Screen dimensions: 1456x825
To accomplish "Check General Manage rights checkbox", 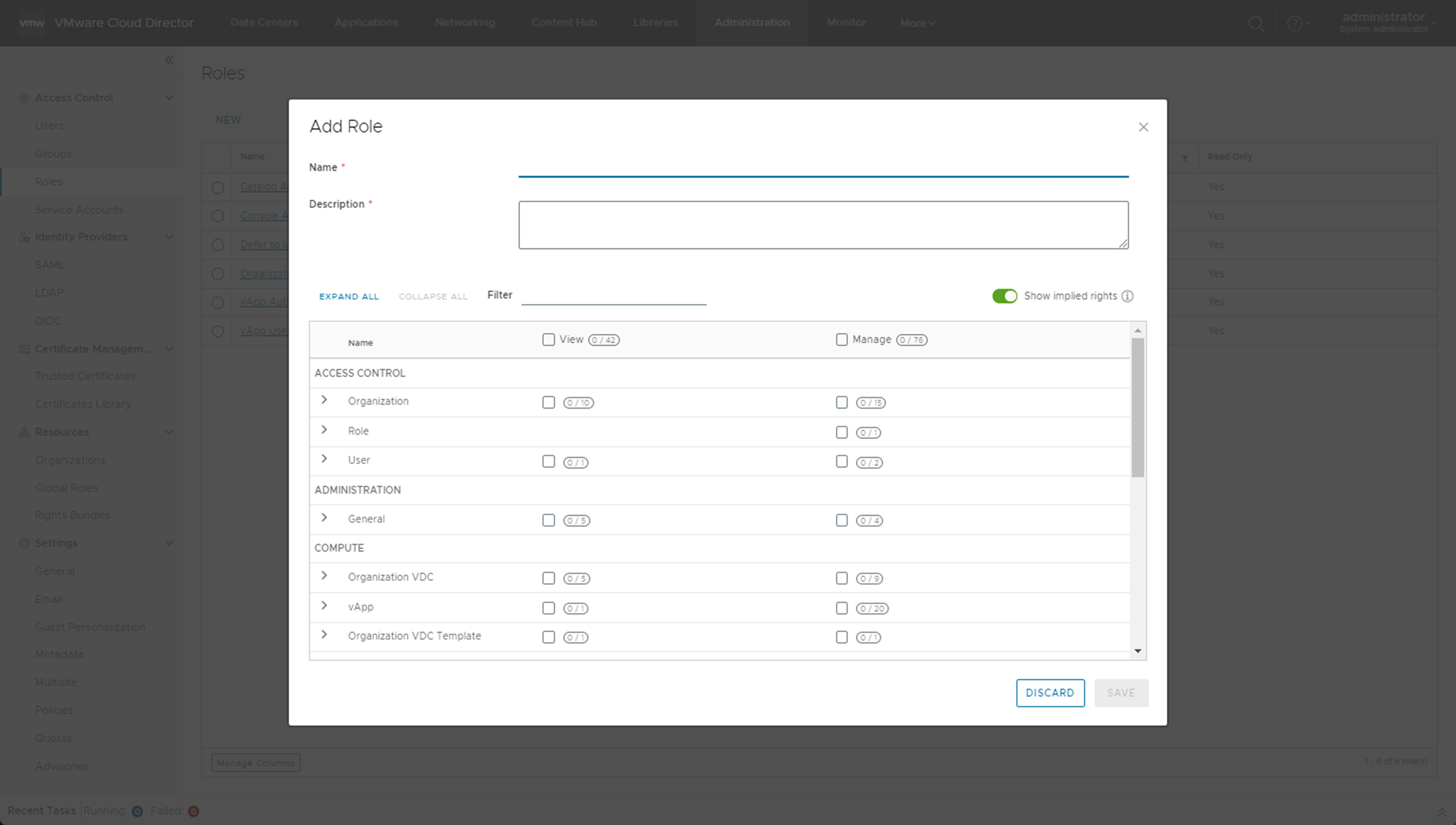I will tap(842, 520).
